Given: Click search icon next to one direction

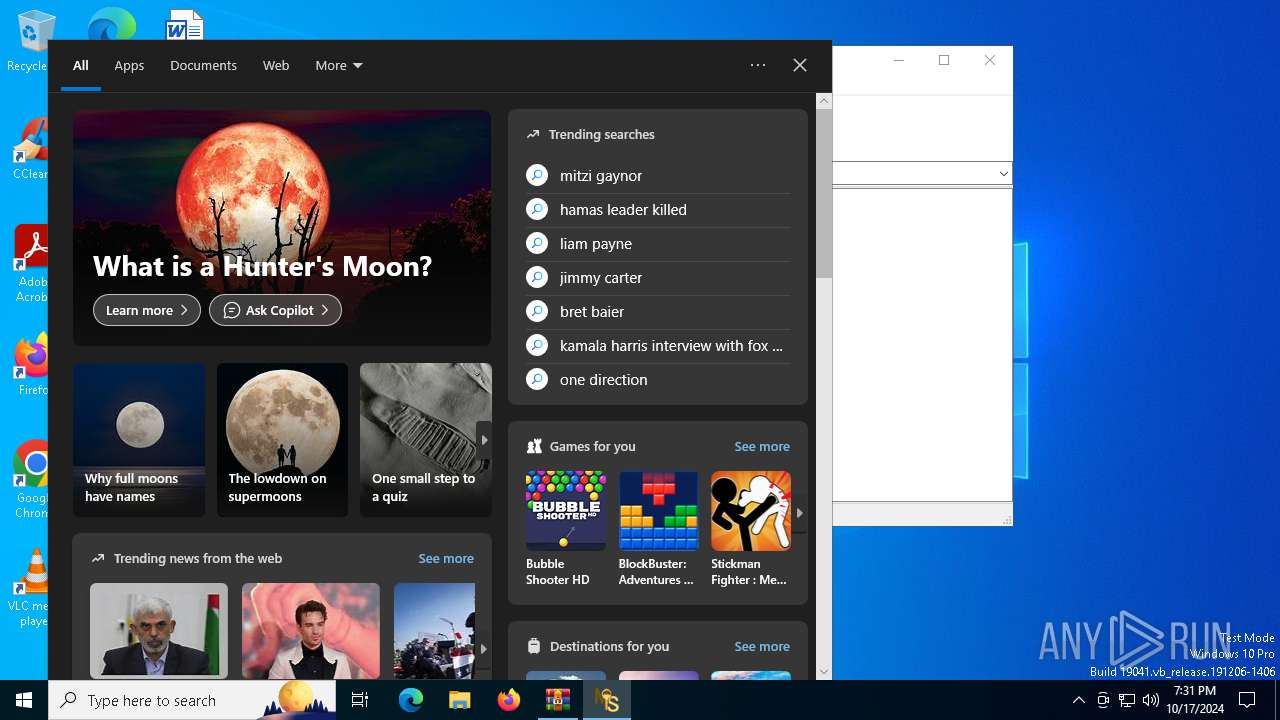Looking at the screenshot, I should [x=537, y=380].
